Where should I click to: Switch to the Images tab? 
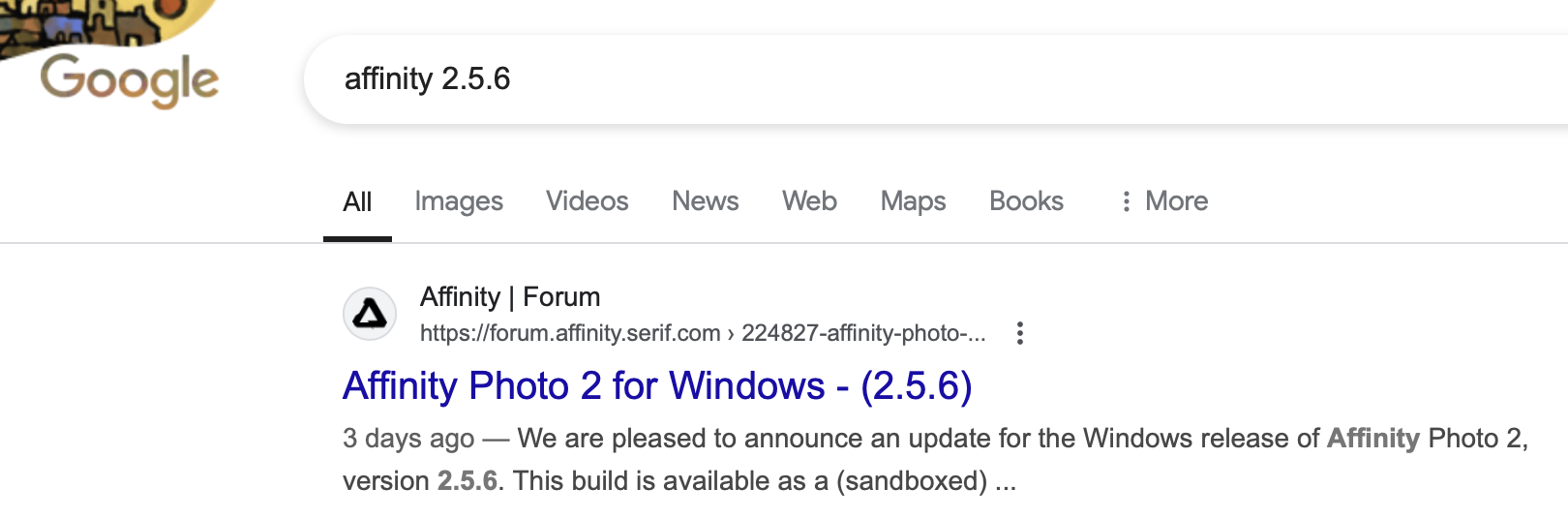[x=459, y=200]
